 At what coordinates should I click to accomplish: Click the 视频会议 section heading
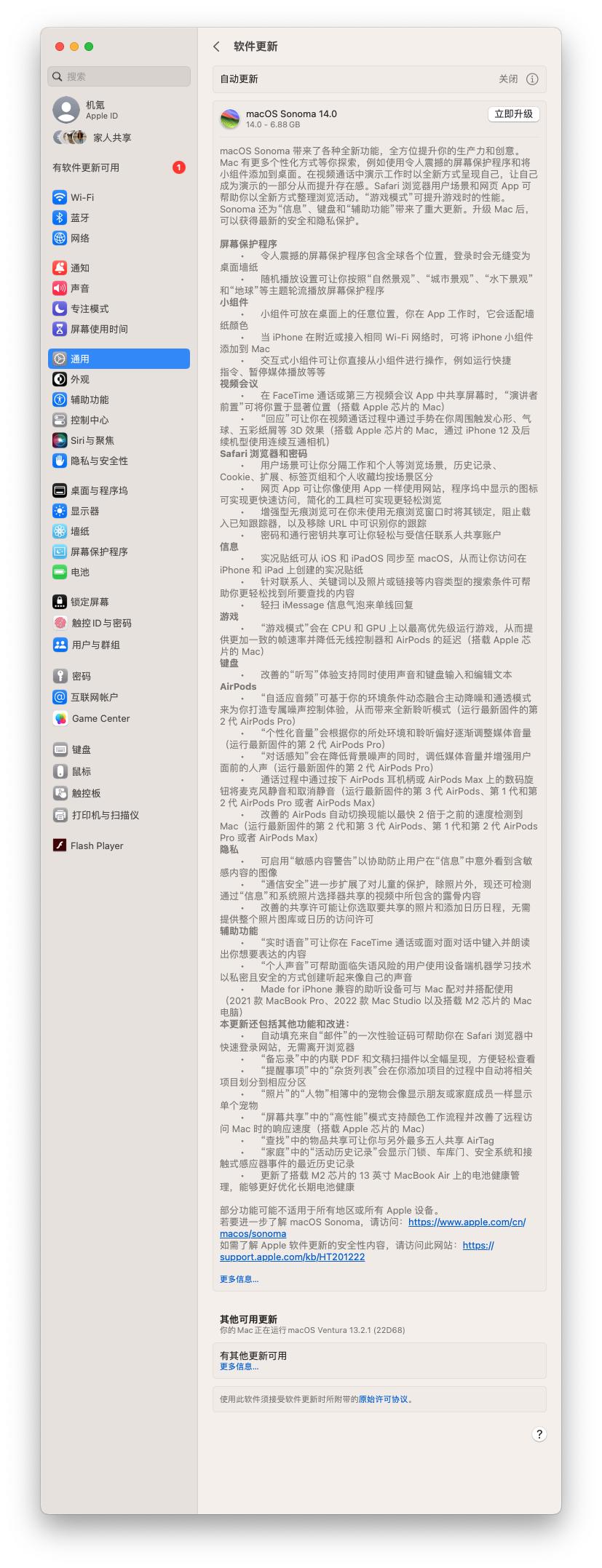pos(239,383)
